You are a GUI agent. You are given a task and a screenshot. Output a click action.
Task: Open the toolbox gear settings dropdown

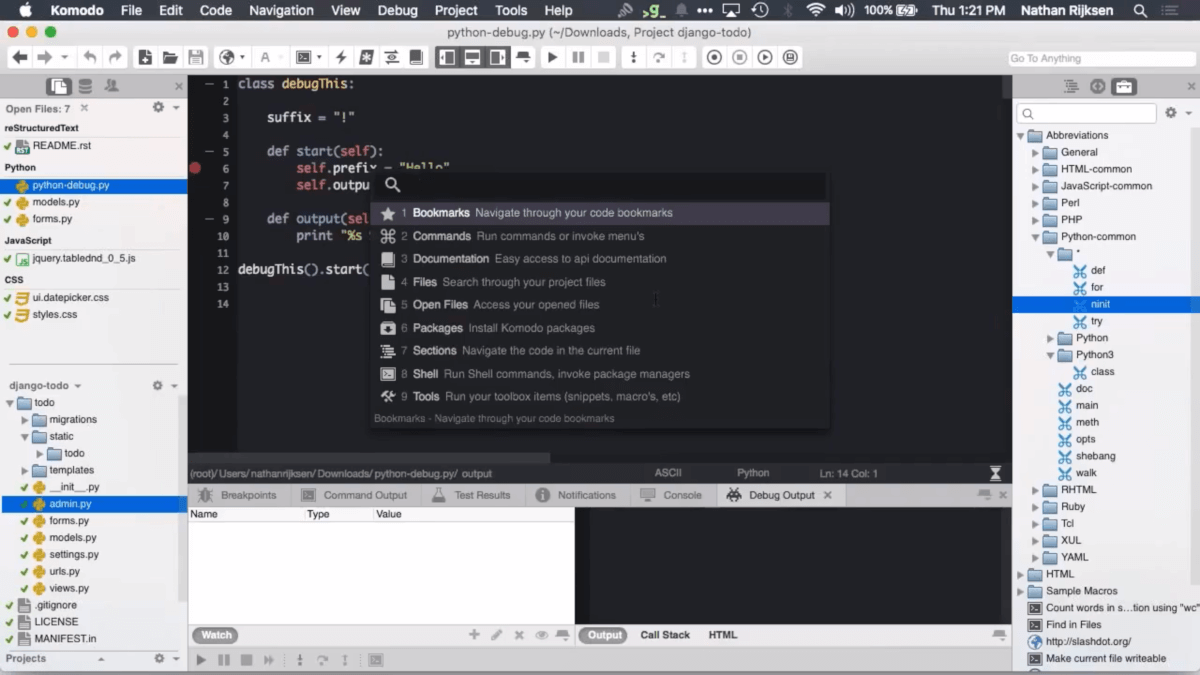1177,114
